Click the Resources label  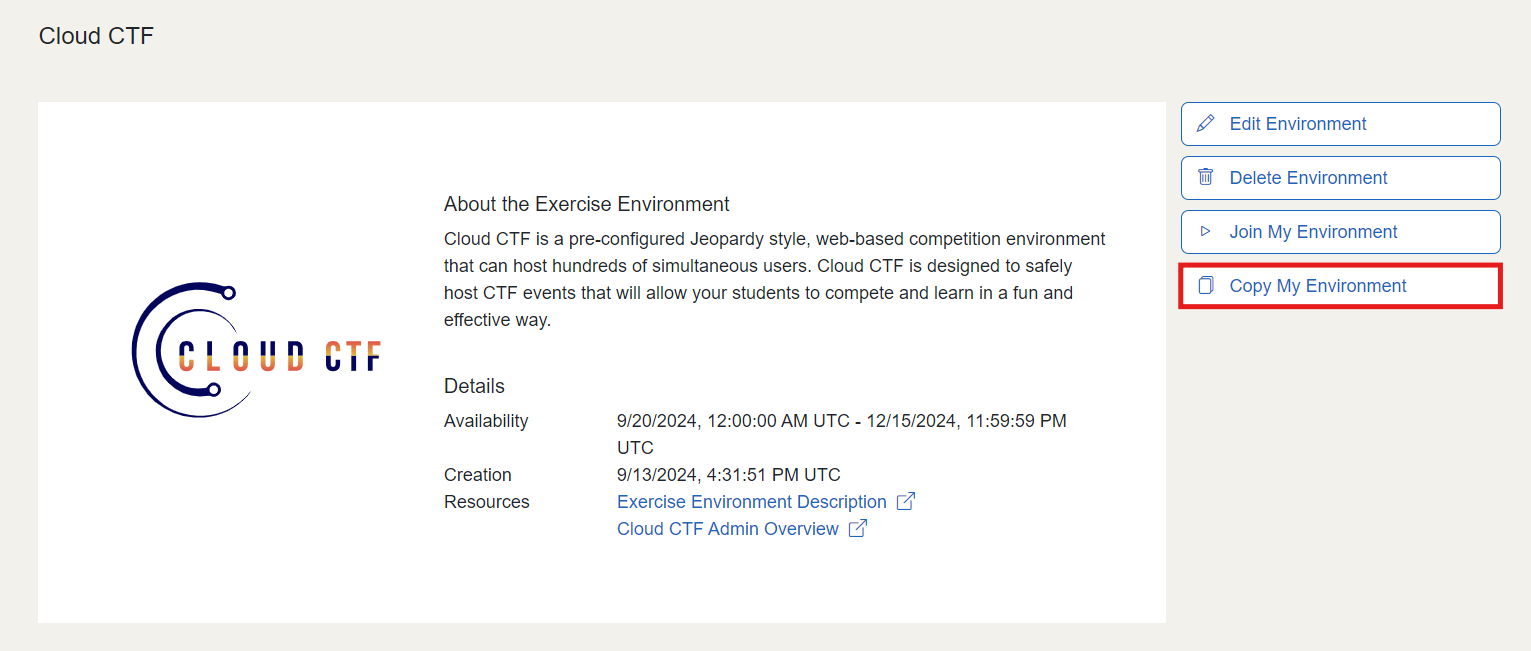pos(487,502)
